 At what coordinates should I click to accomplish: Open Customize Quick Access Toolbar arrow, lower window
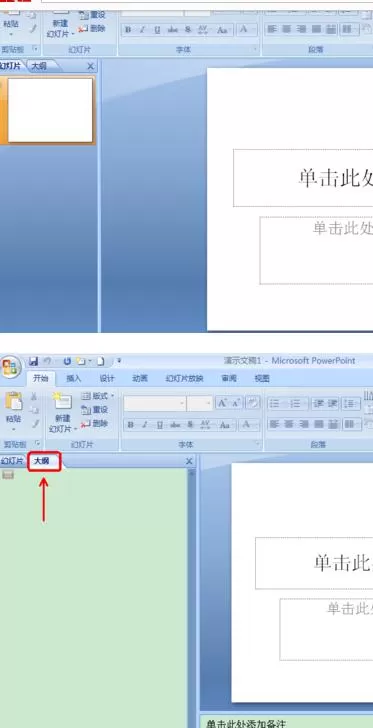[119, 361]
